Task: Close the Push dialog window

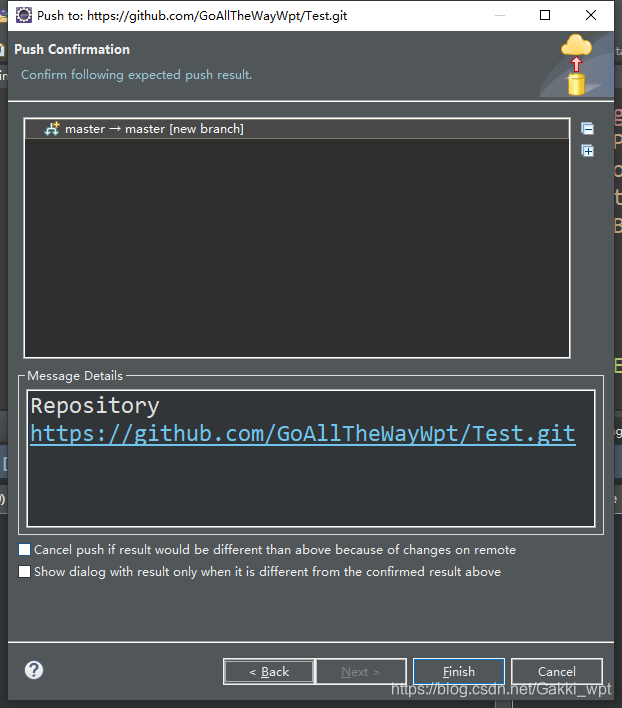Action: pos(591,15)
